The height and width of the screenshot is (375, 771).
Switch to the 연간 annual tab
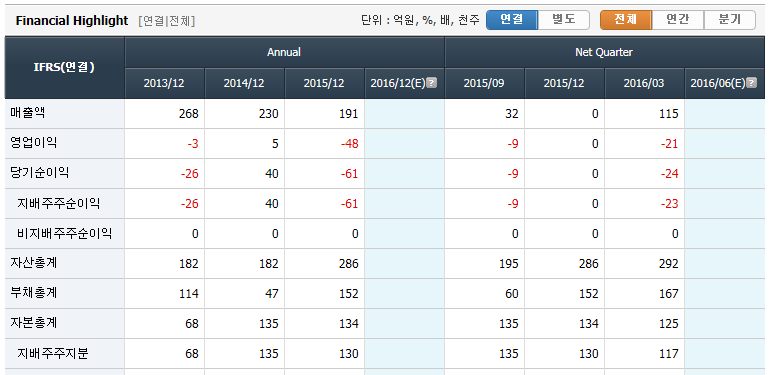(x=678, y=20)
